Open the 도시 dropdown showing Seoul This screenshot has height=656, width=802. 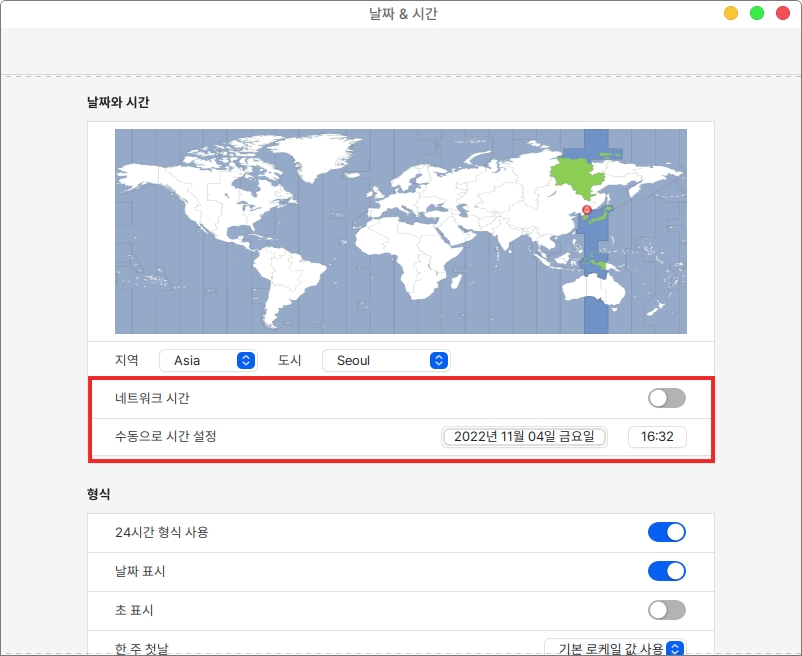pyautogui.click(x=385, y=360)
